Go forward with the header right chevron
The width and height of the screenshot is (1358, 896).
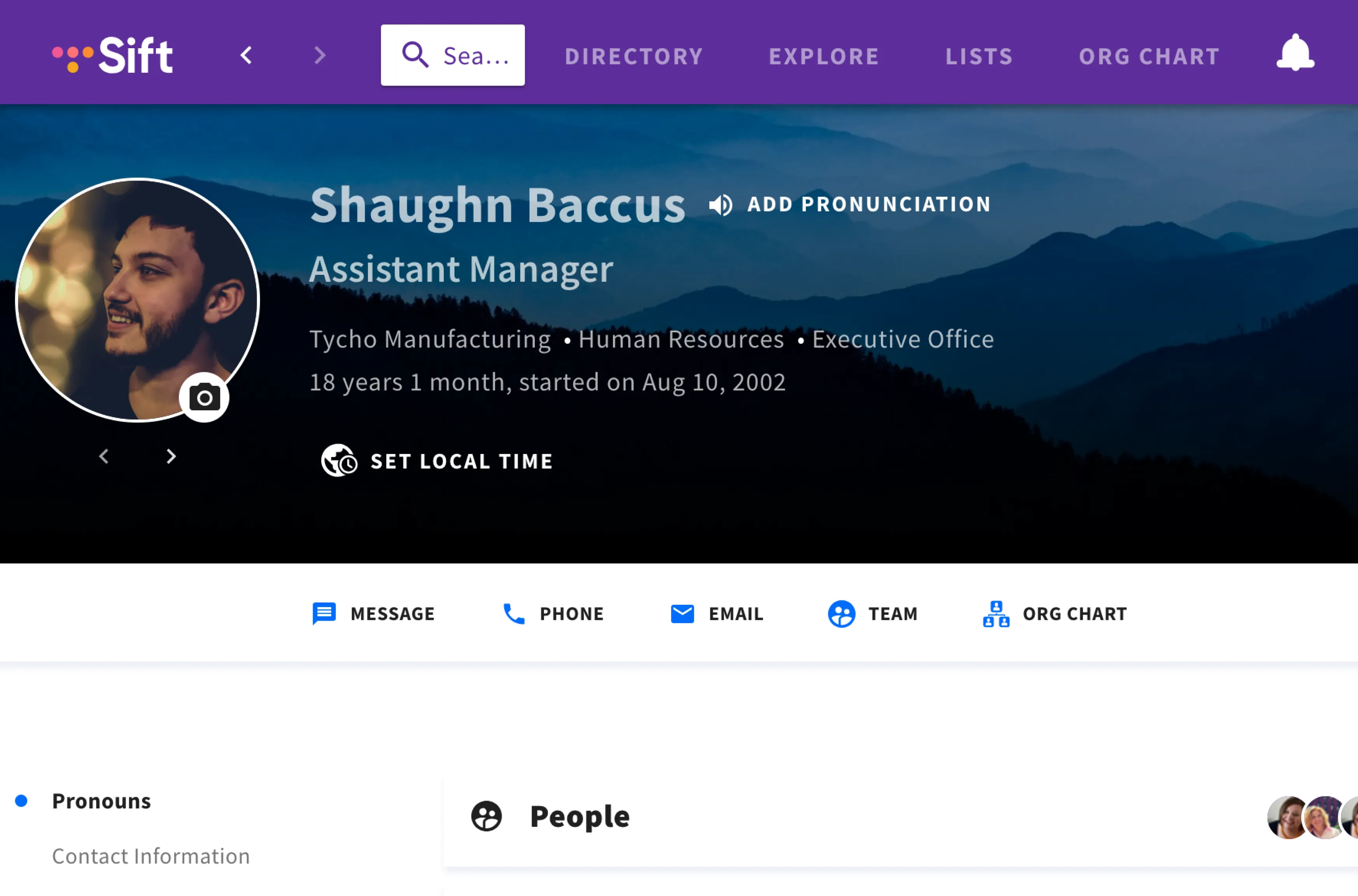click(320, 56)
